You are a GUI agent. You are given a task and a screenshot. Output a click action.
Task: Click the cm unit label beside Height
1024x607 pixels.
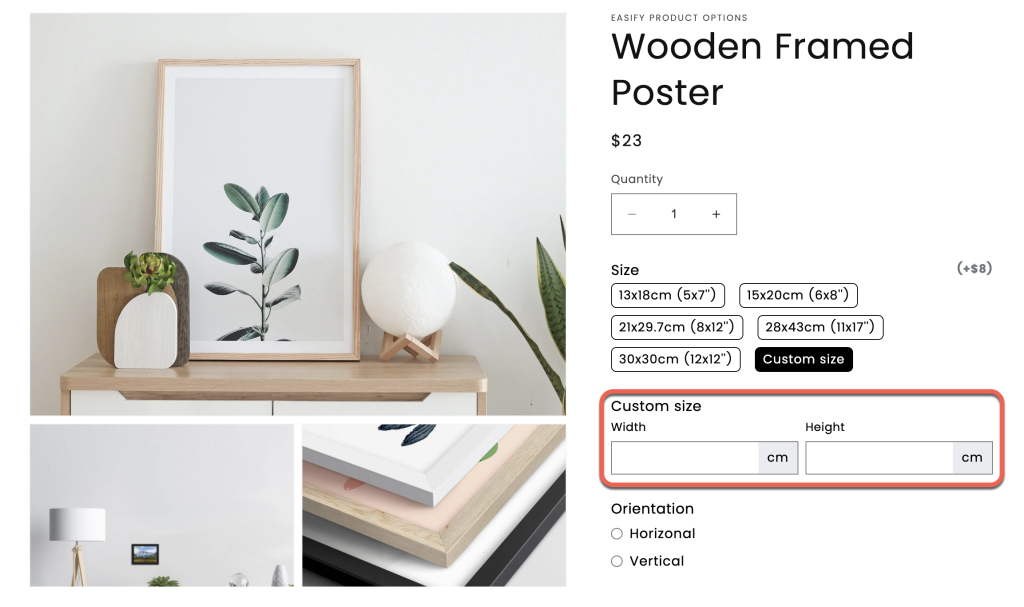tap(972, 458)
